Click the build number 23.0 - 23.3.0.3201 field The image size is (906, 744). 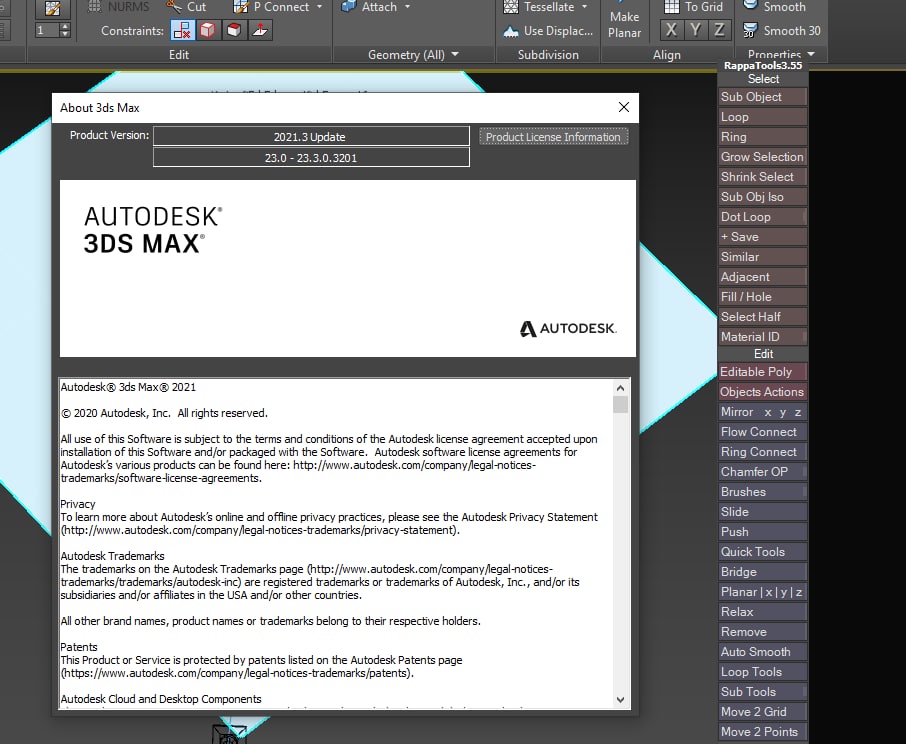311,158
